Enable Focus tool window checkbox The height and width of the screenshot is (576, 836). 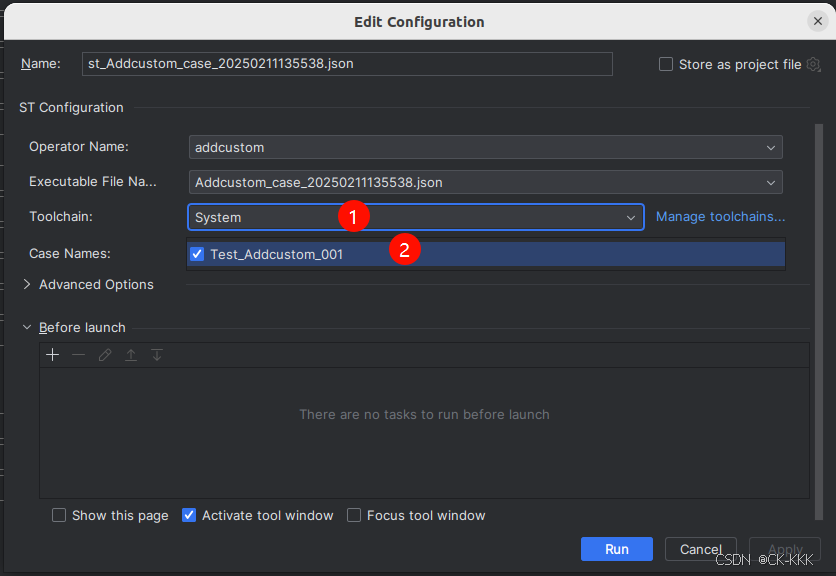click(354, 516)
